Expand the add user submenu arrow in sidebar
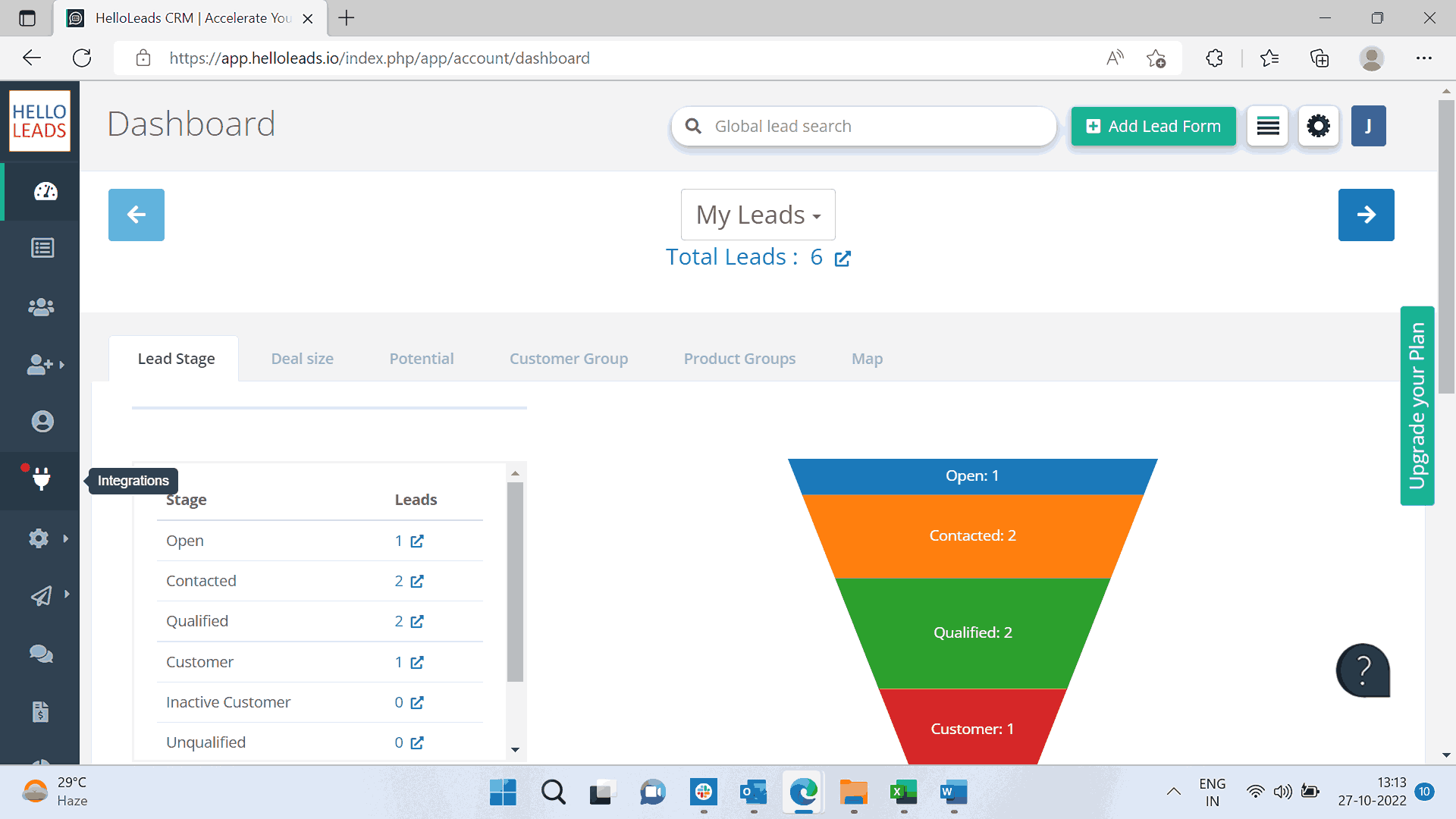The image size is (1456, 819). point(62,365)
